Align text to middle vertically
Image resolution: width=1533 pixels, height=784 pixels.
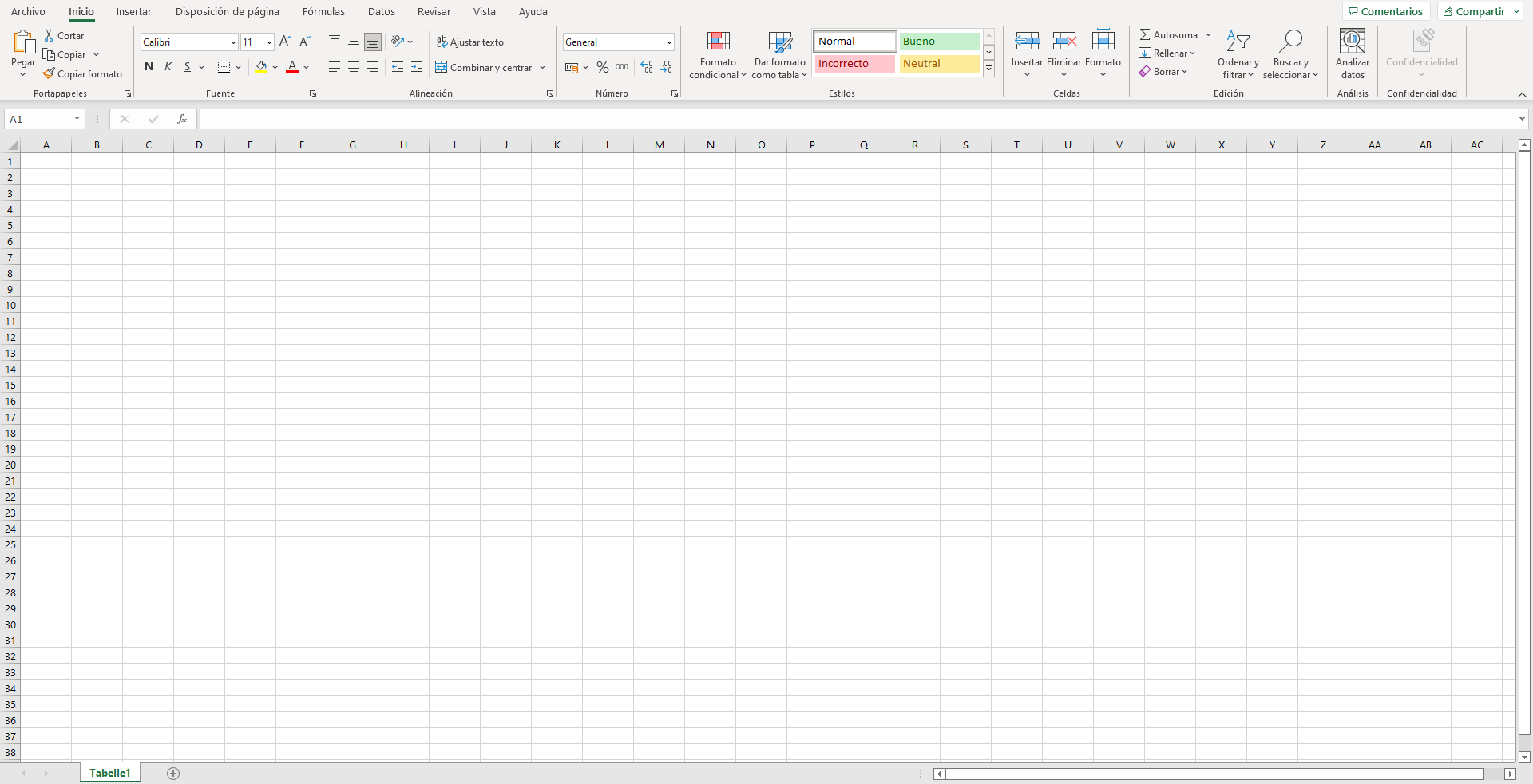point(354,42)
